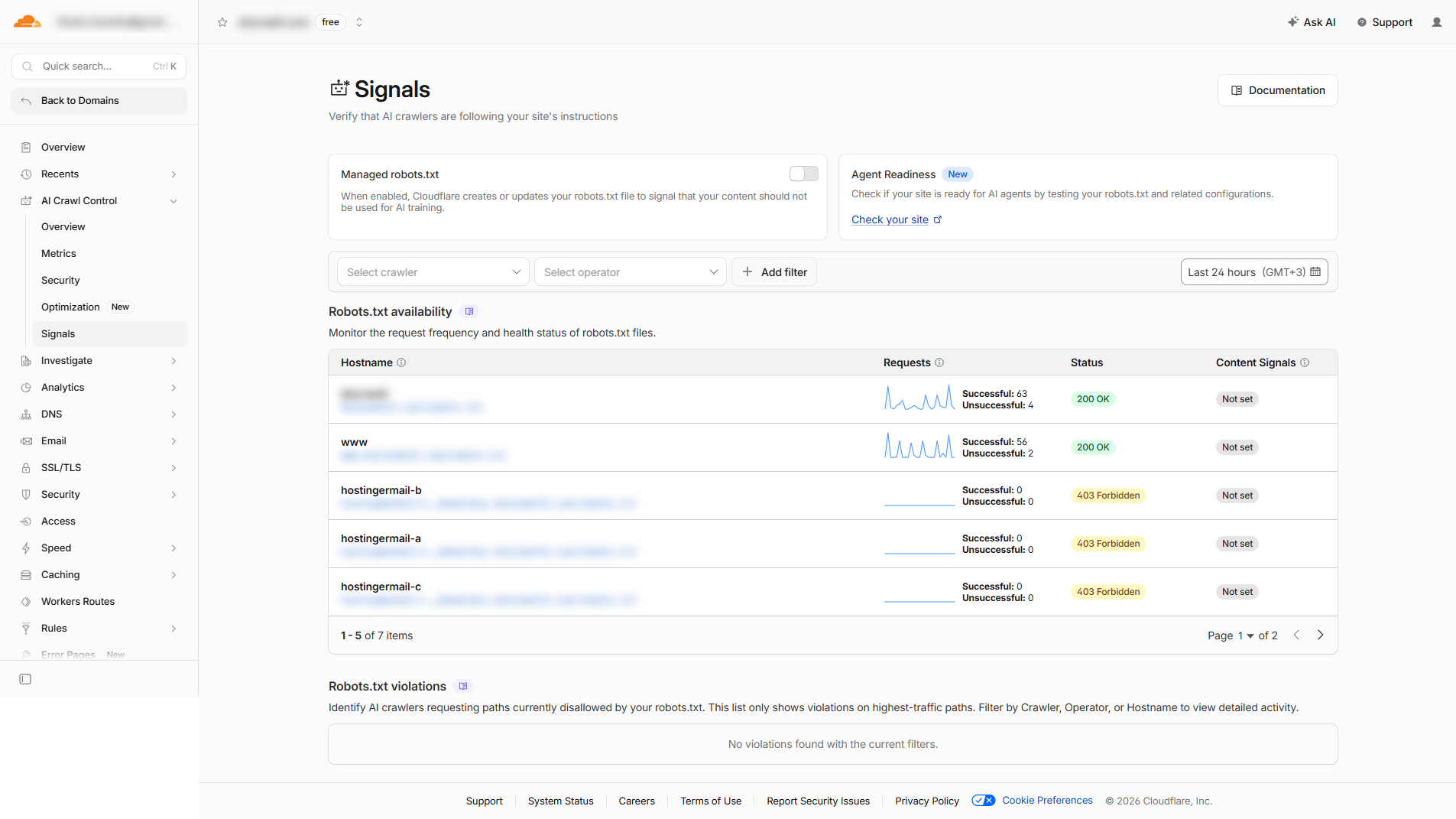Open Overview in the sidebar top

[x=63, y=147]
